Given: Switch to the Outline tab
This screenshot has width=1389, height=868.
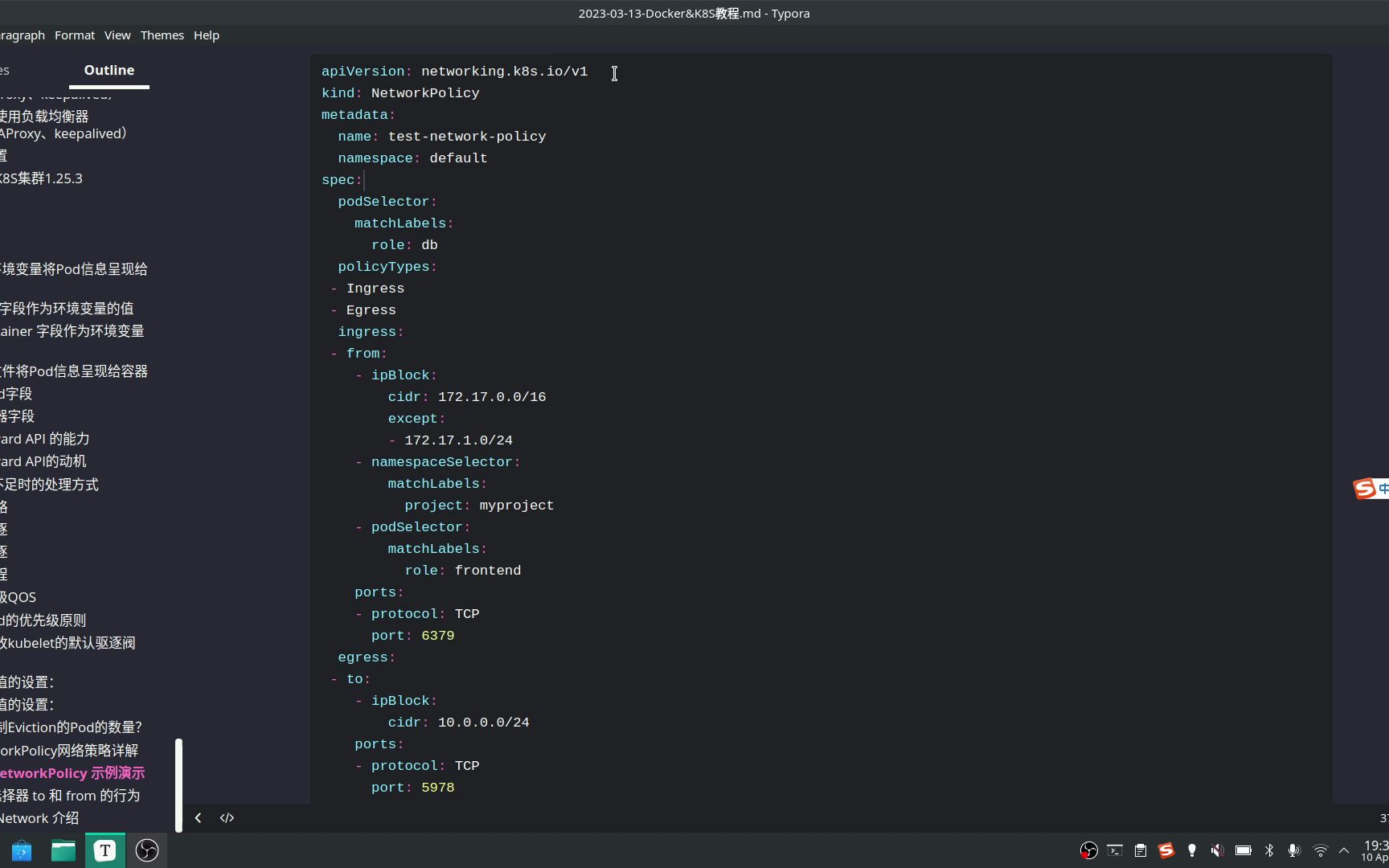Looking at the screenshot, I should [109, 71].
